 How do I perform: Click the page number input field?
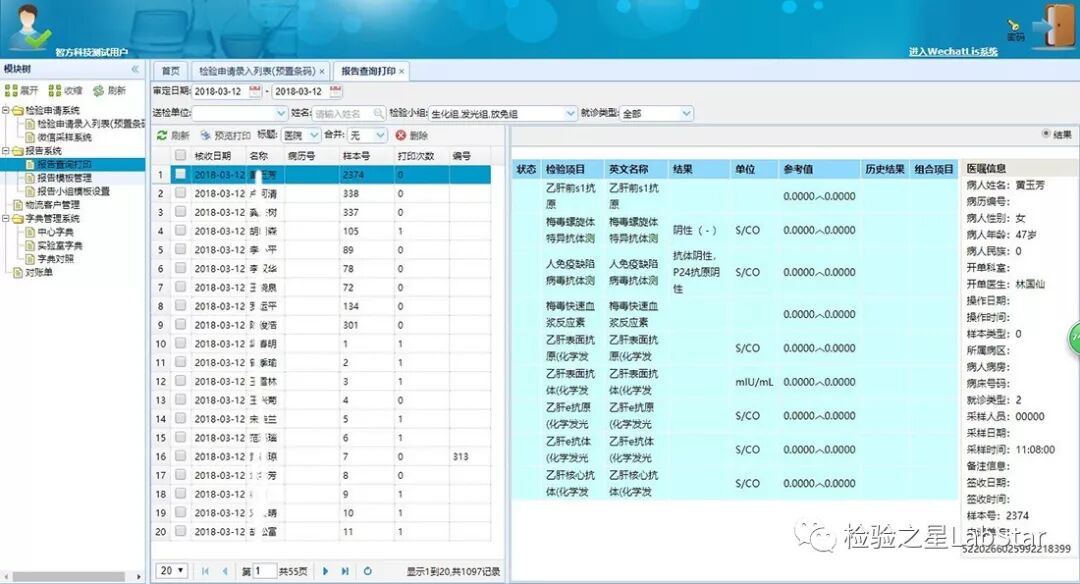click(264, 571)
